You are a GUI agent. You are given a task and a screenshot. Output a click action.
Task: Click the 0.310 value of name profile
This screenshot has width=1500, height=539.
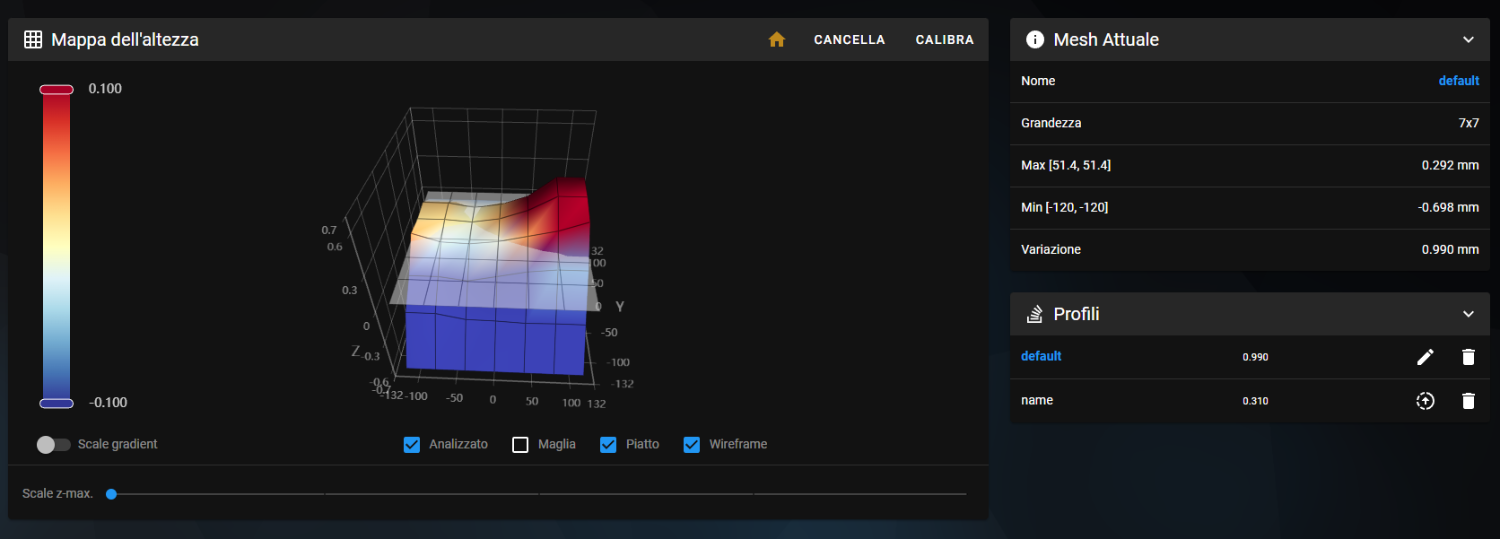coord(1255,401)
